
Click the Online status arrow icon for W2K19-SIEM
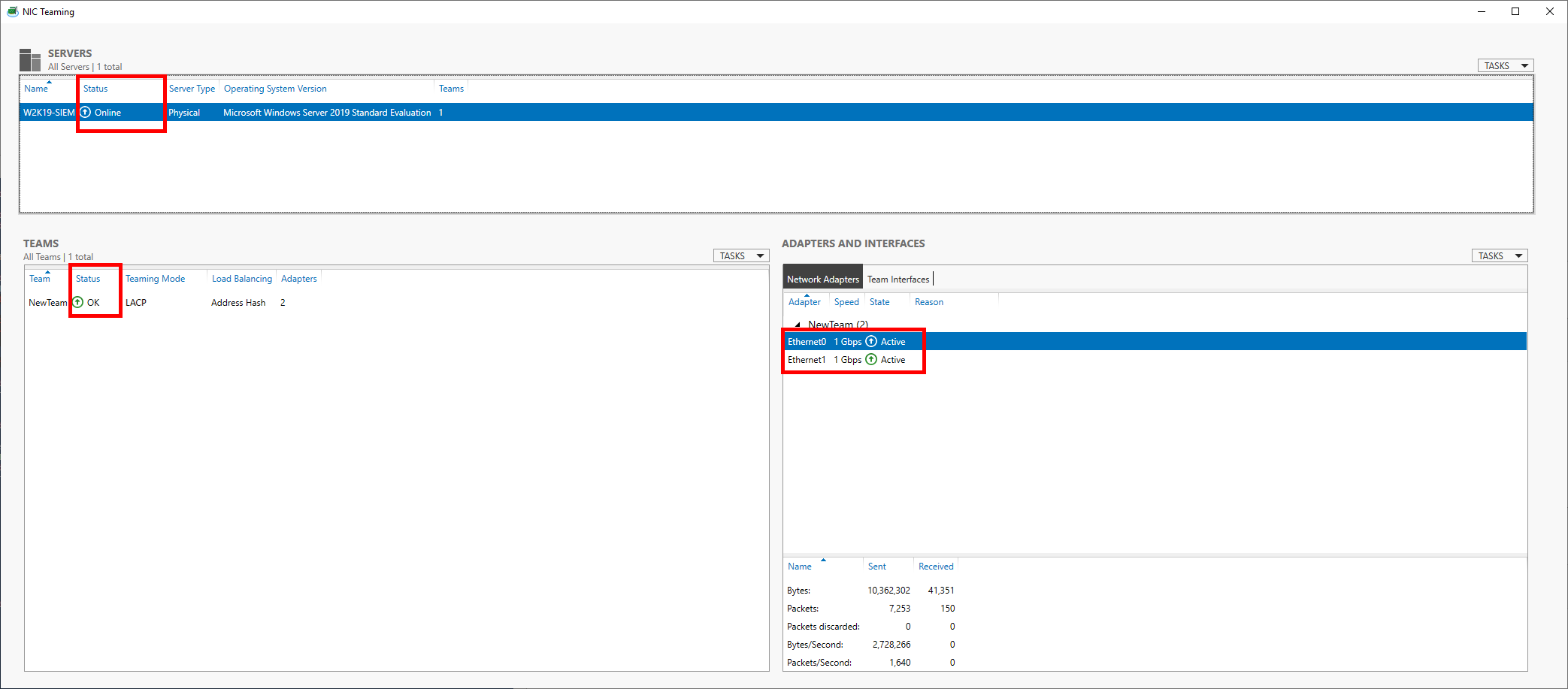(x=85, y=112)
